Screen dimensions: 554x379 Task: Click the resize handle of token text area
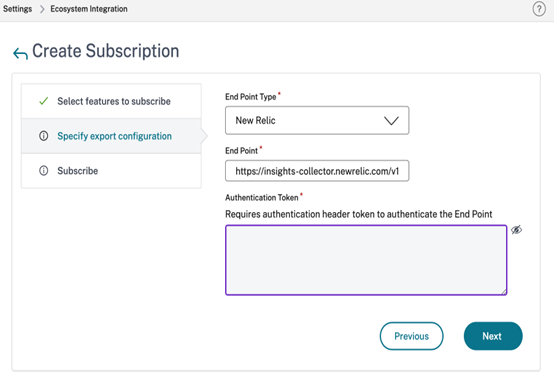click(503, 291)
